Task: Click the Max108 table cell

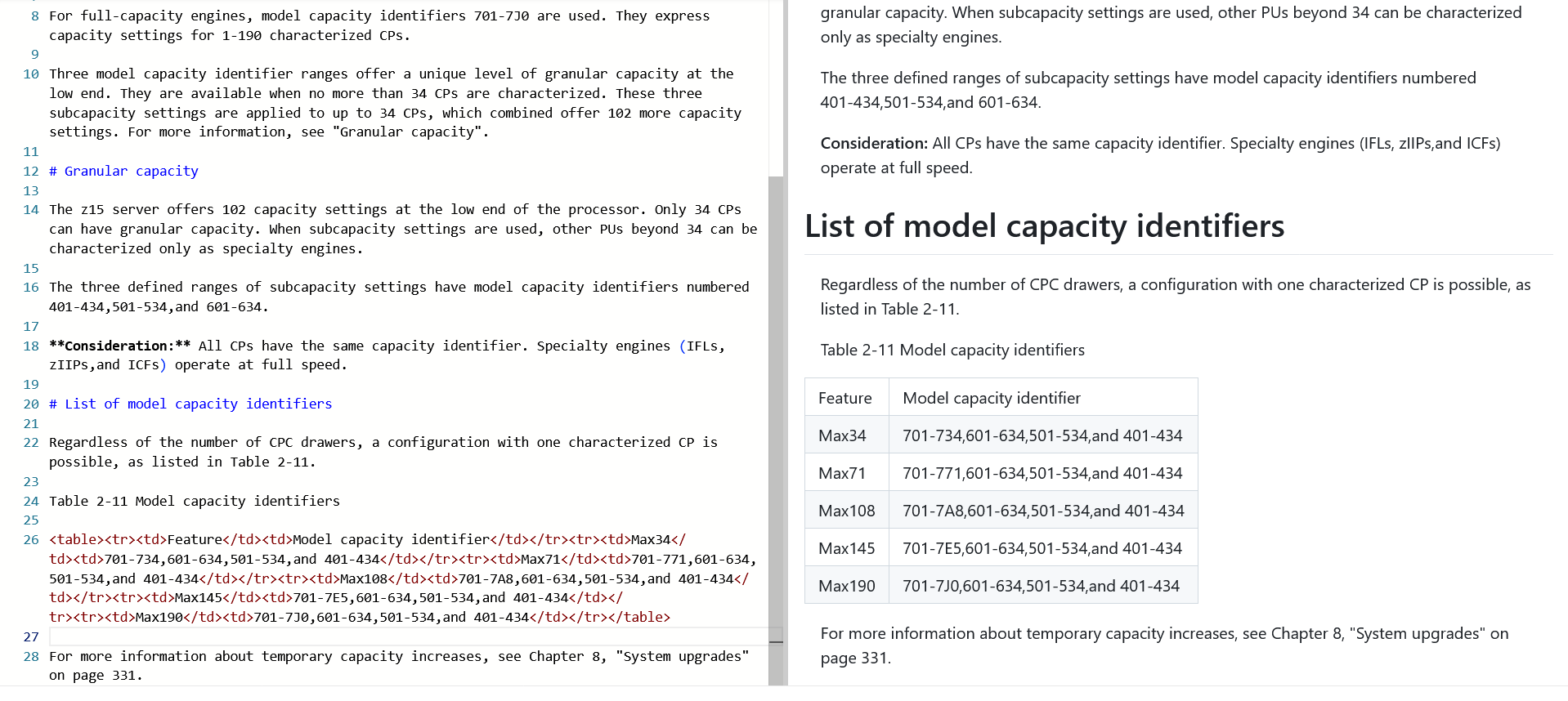Action: 846,511
